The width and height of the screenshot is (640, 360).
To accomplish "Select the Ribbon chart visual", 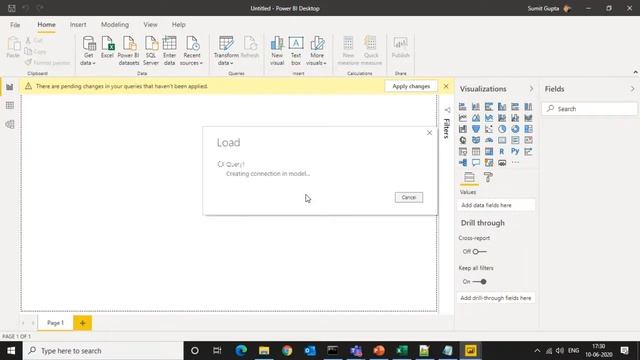I will [528, 118].
